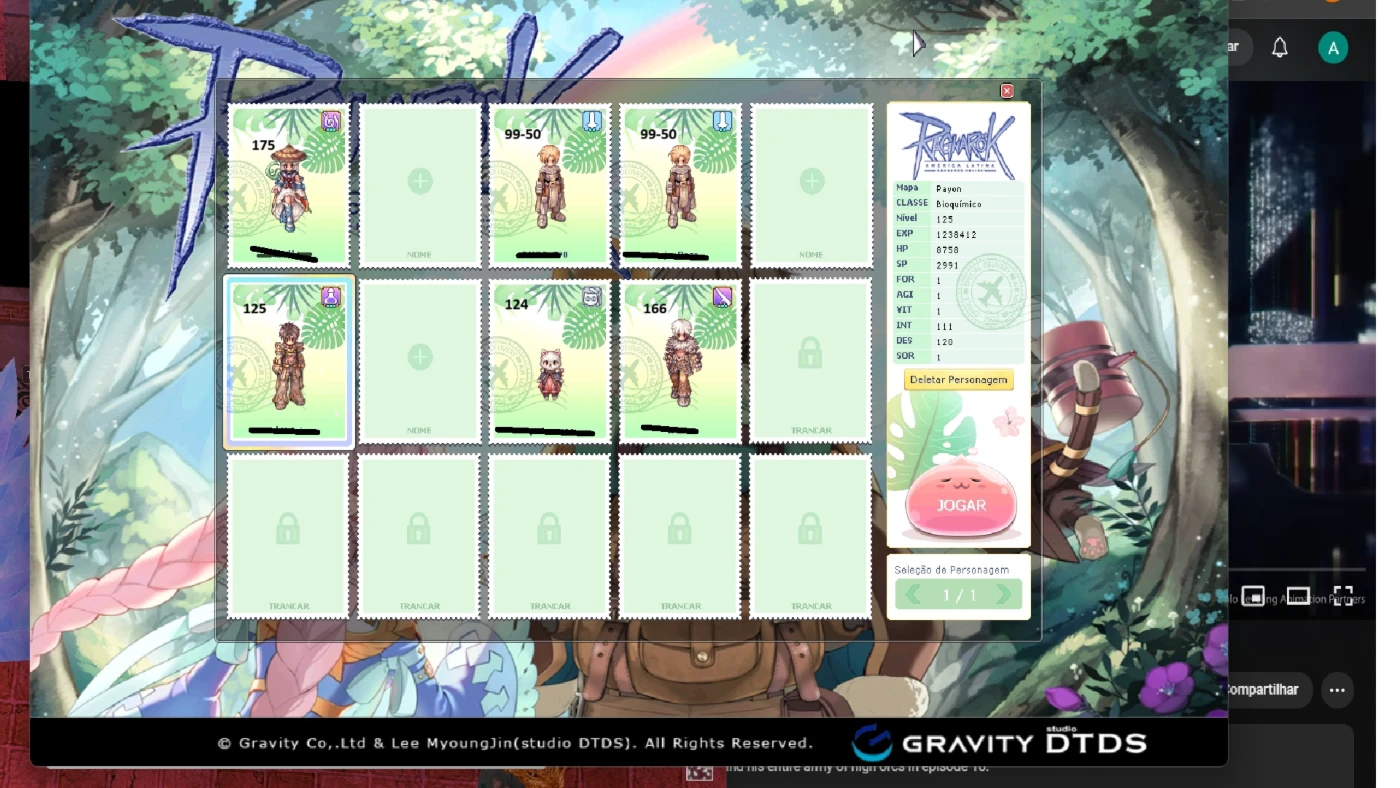The image size is (1400, 788).
Task: Go to previous character selection page
Action: [x=913, y=595]
